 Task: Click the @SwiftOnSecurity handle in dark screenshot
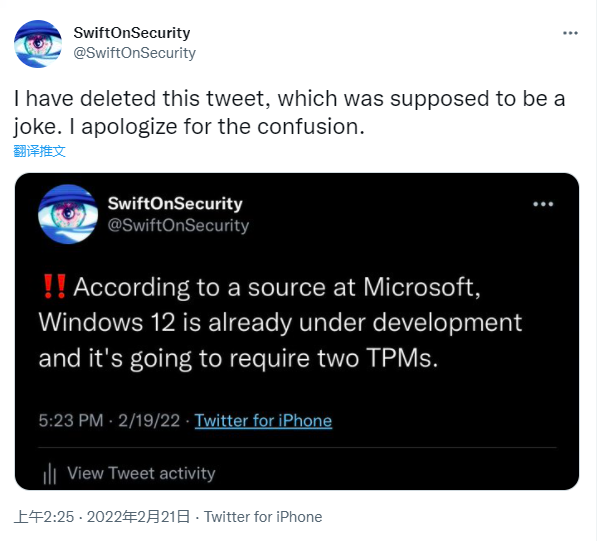(177, 225)
